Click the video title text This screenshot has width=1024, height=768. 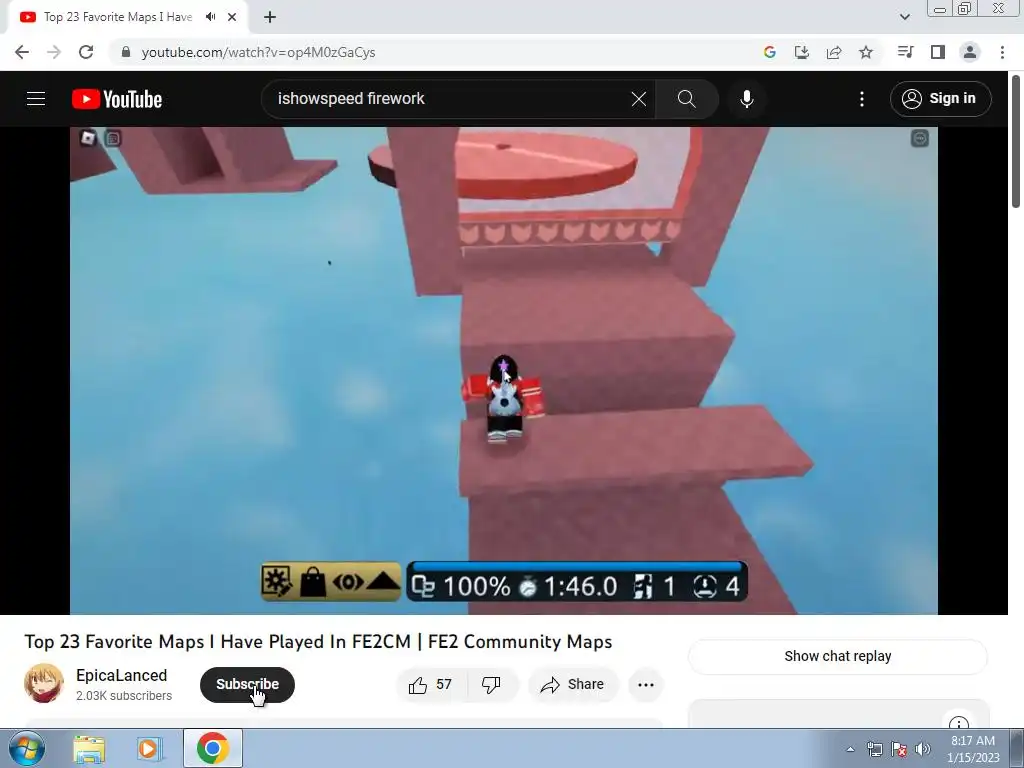click(x=318, y=642)
